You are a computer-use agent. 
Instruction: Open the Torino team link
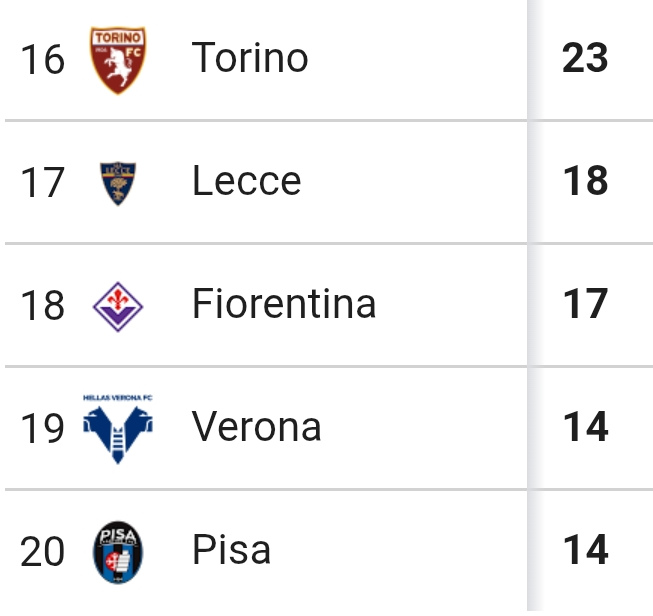coord(250,58)
